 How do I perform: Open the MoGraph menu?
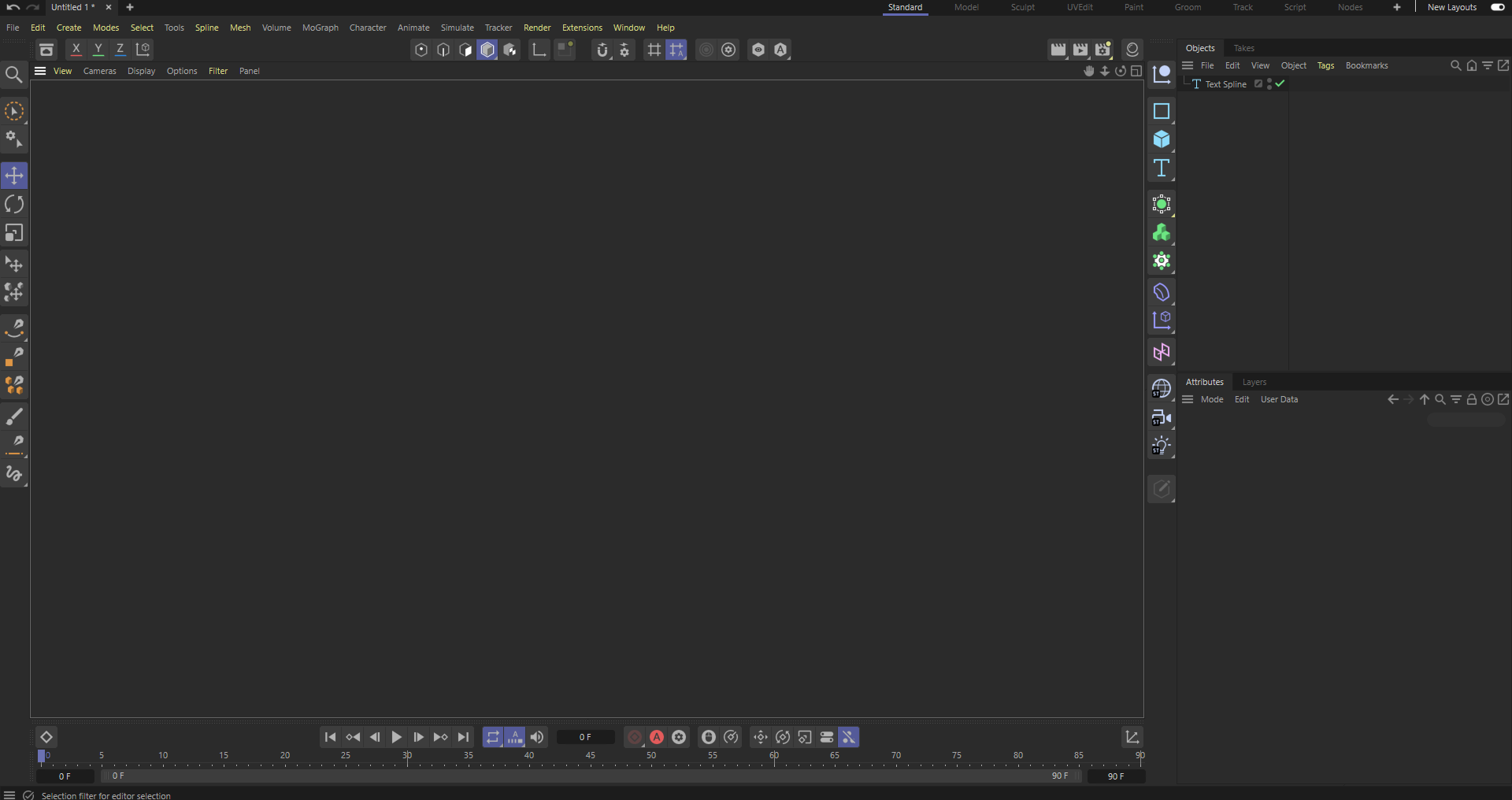click(321, 28)
